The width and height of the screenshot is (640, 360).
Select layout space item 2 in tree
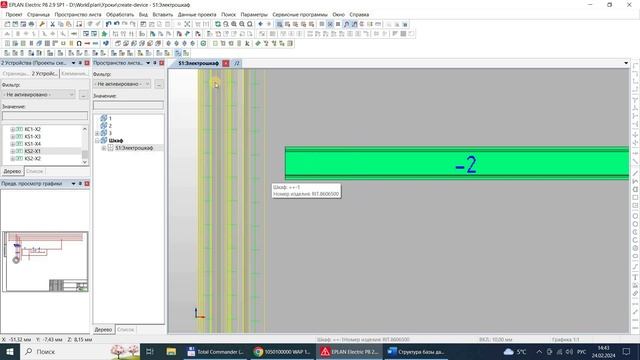(x=110, y=126)
